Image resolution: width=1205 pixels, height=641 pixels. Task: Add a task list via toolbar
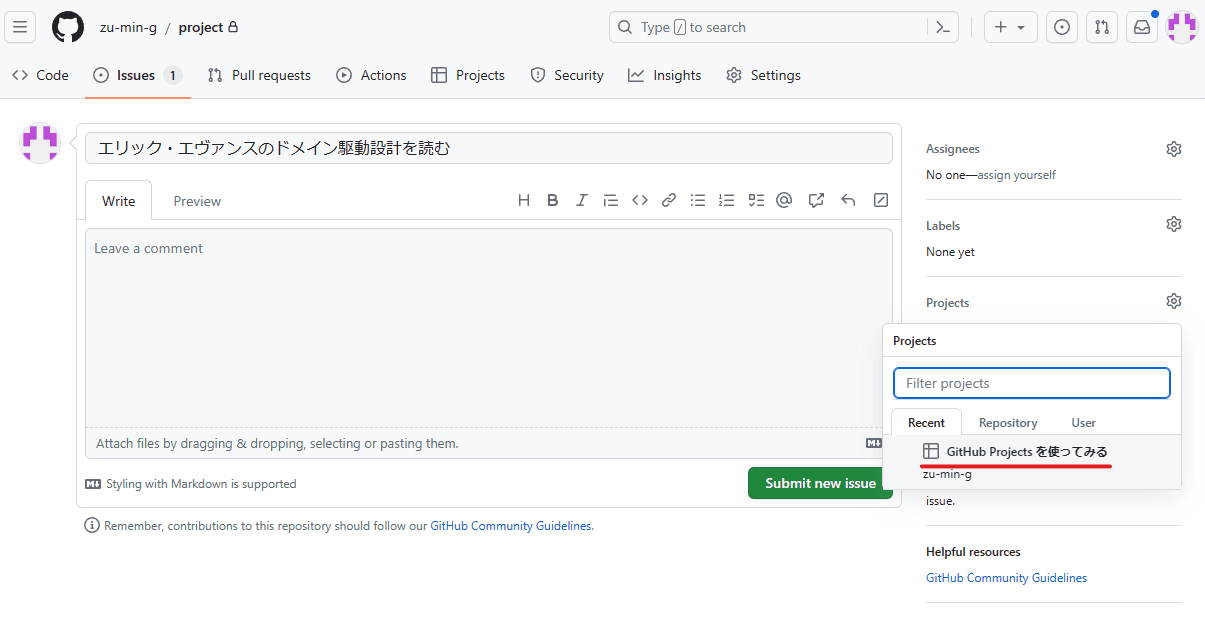point(756,200)
